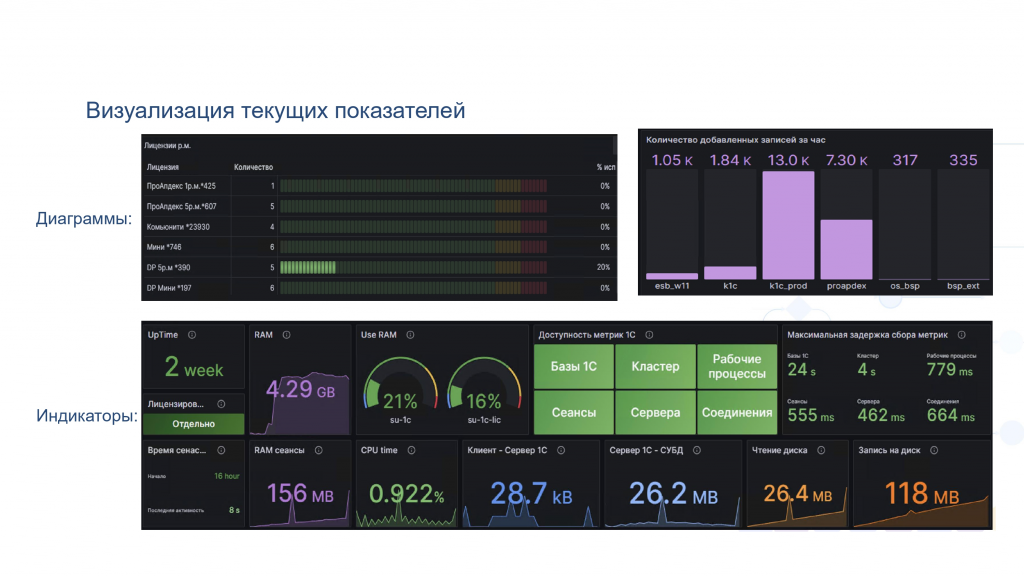The width and height of the screenshot is (1024, 576).
Task: Click the 156 MB RAM sessions value
Action: [300, 494]
